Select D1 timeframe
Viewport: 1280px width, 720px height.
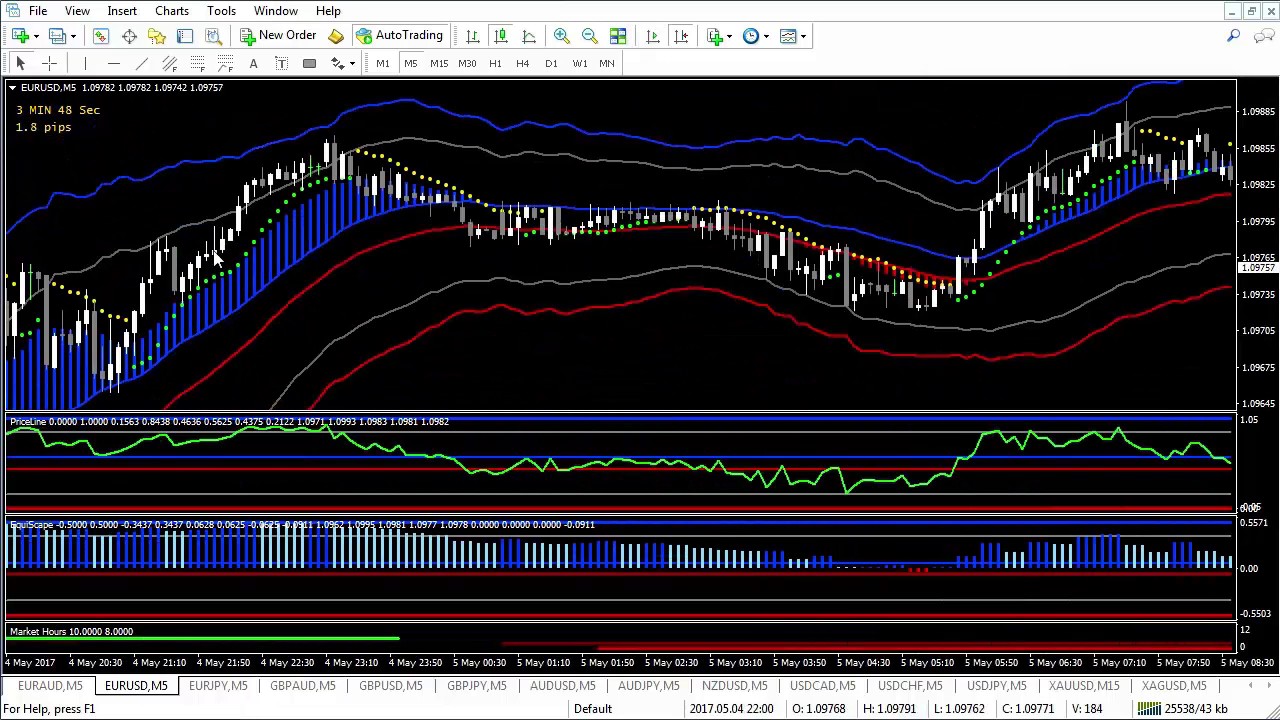click(551, 63)
